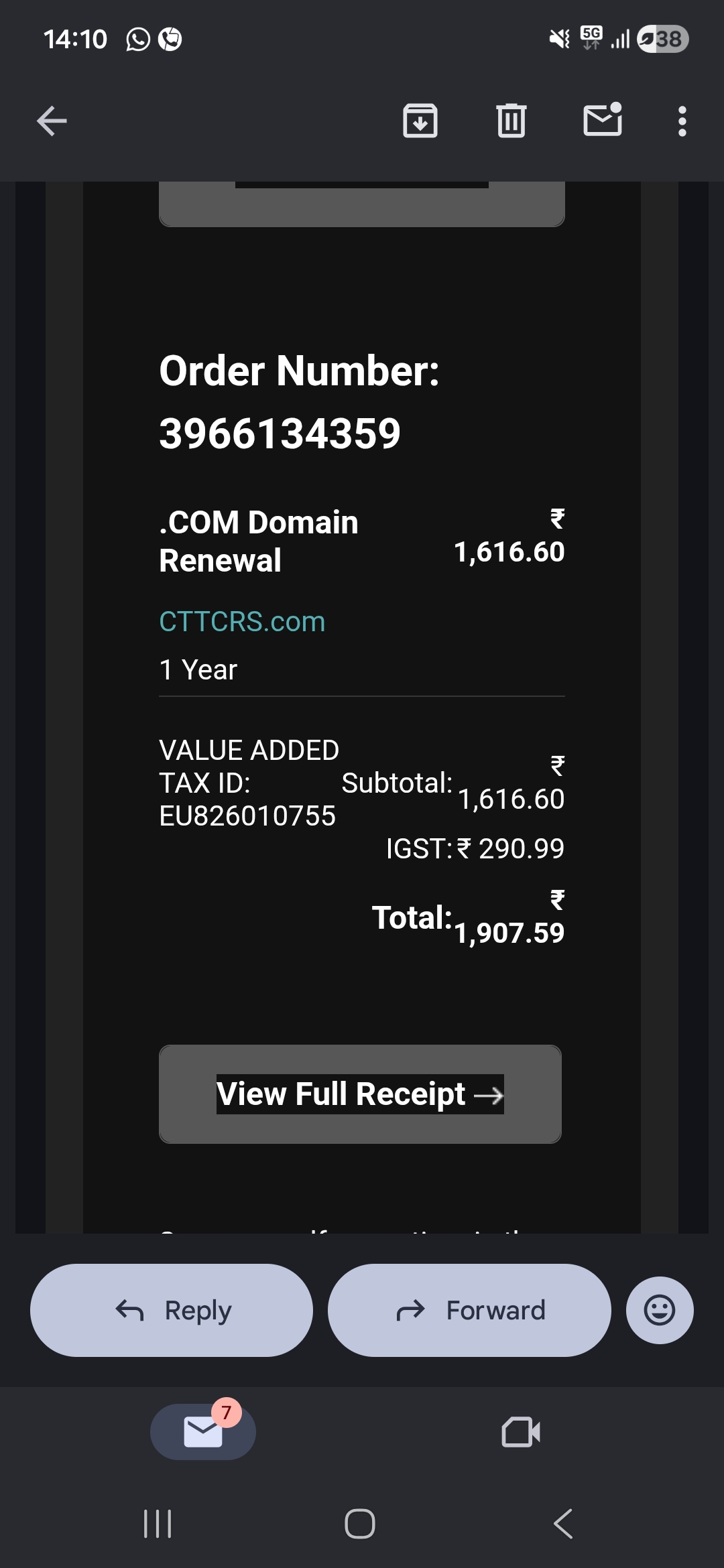
Task: Forward this email
Action: (x=469, y=1310)
